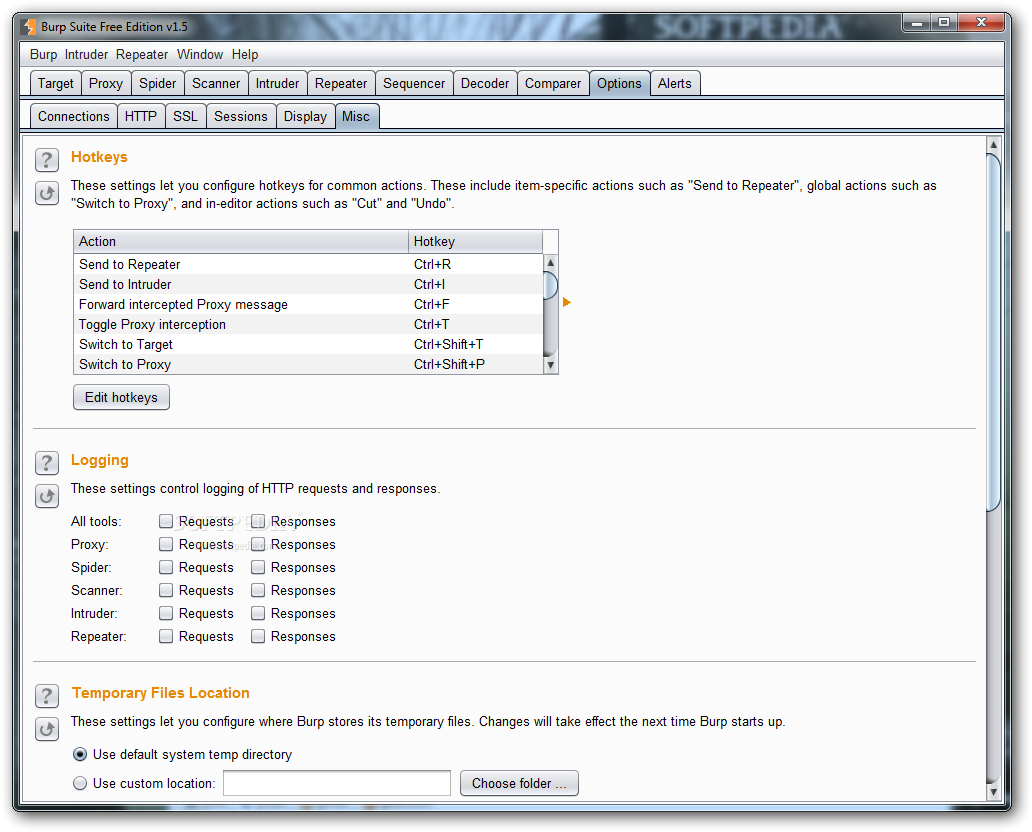Restore defaults for the Hotkeys section

click(47, 194)
